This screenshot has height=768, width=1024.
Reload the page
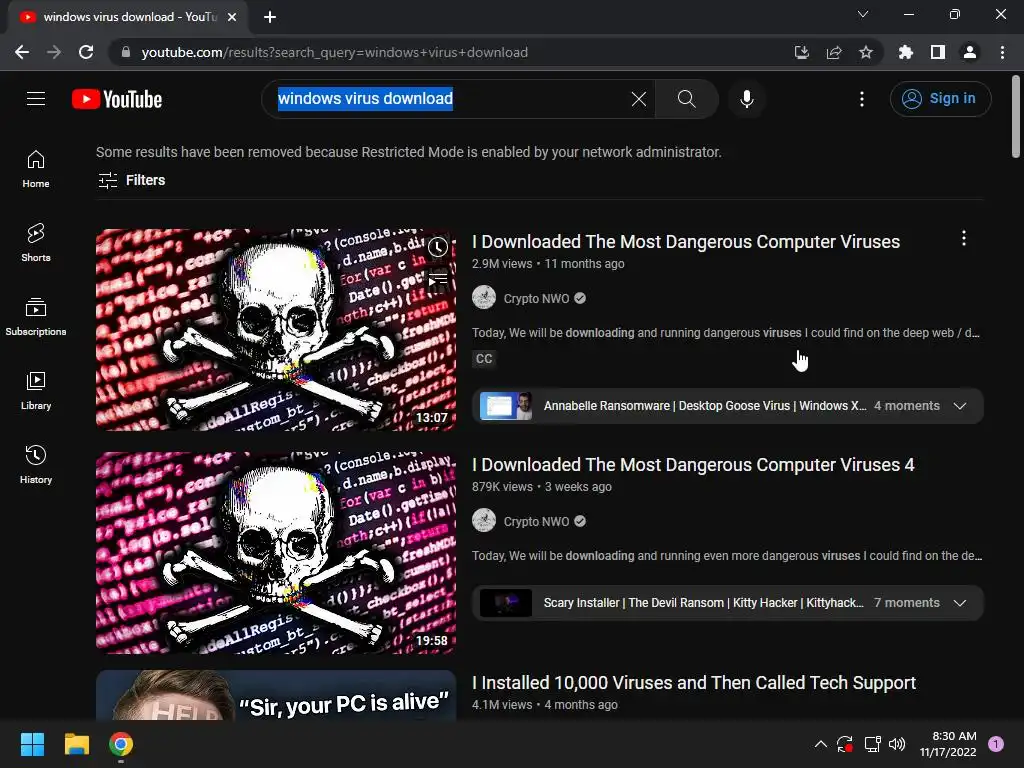tap(86, 52)
